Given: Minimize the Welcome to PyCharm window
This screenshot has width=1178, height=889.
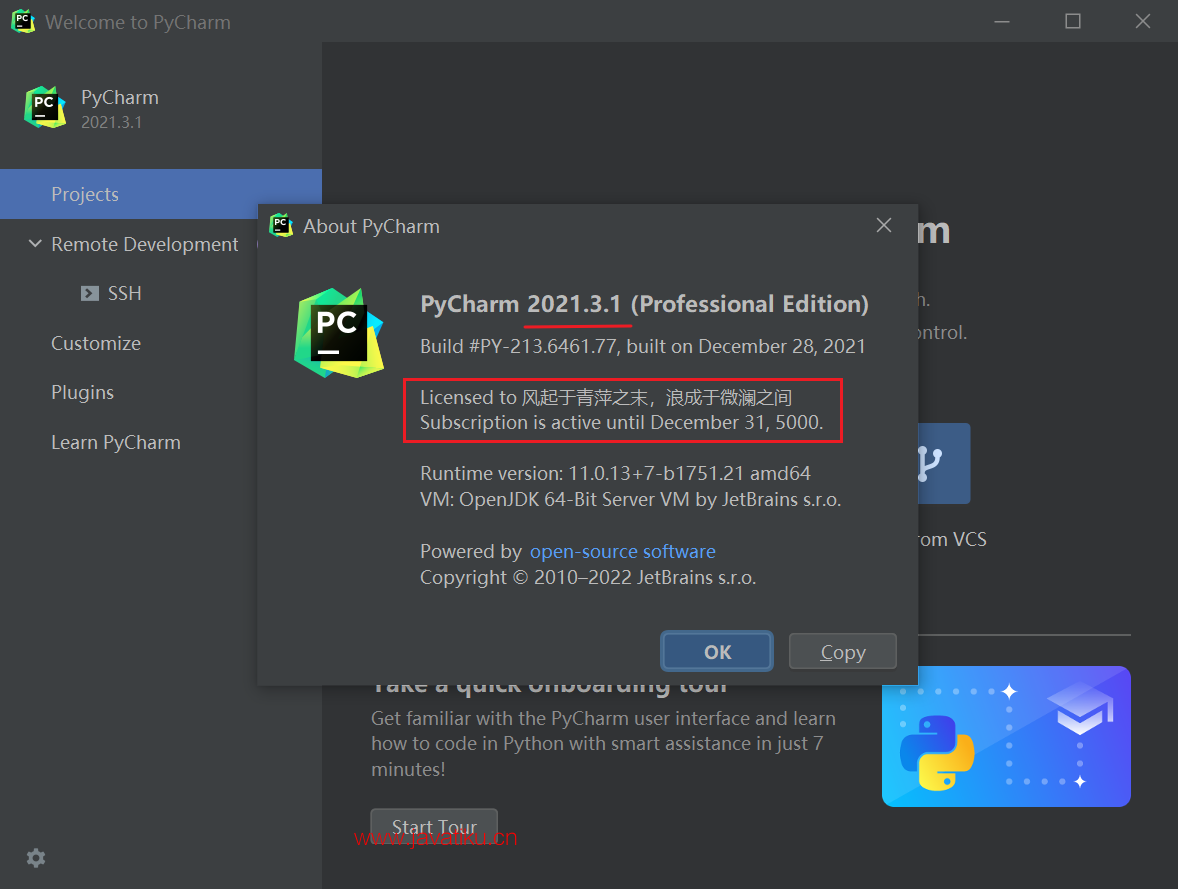Looking at the screenshot, I should click(x=1001, y=21).
